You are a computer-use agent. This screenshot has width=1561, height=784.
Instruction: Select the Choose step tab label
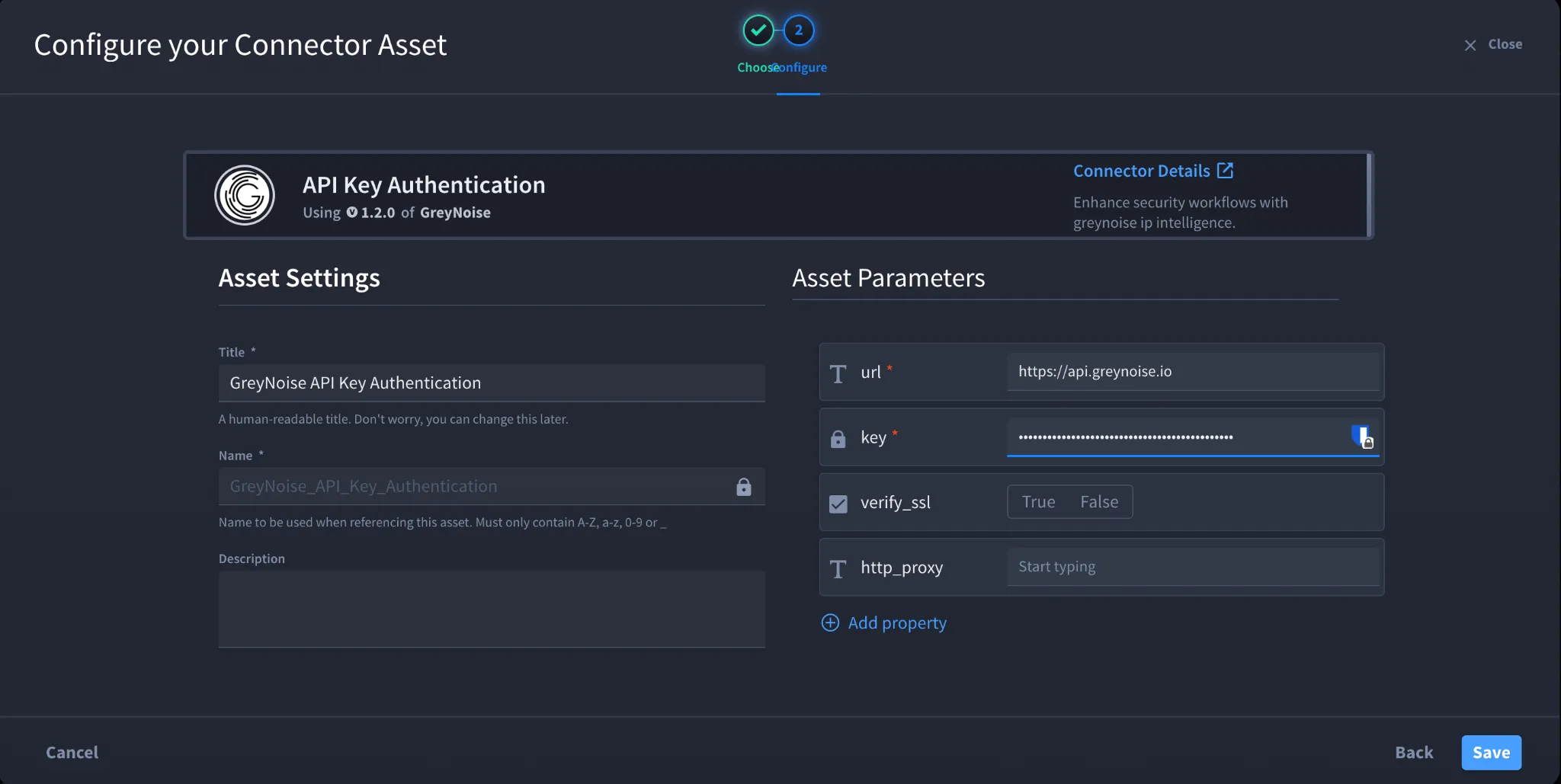click(x=757, y=67)
